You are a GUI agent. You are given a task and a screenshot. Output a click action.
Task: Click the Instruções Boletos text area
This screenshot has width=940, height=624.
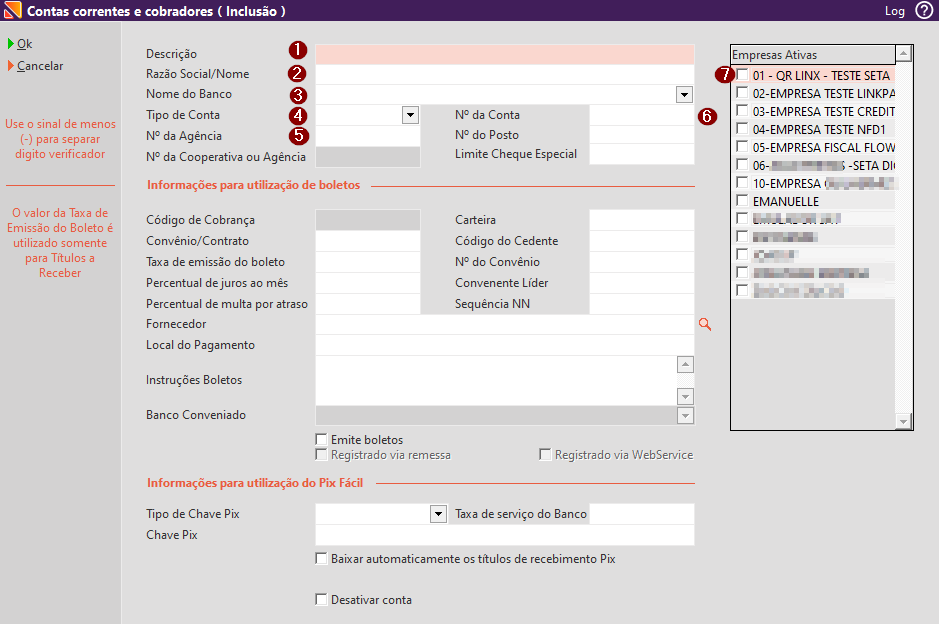pos(496,381)
